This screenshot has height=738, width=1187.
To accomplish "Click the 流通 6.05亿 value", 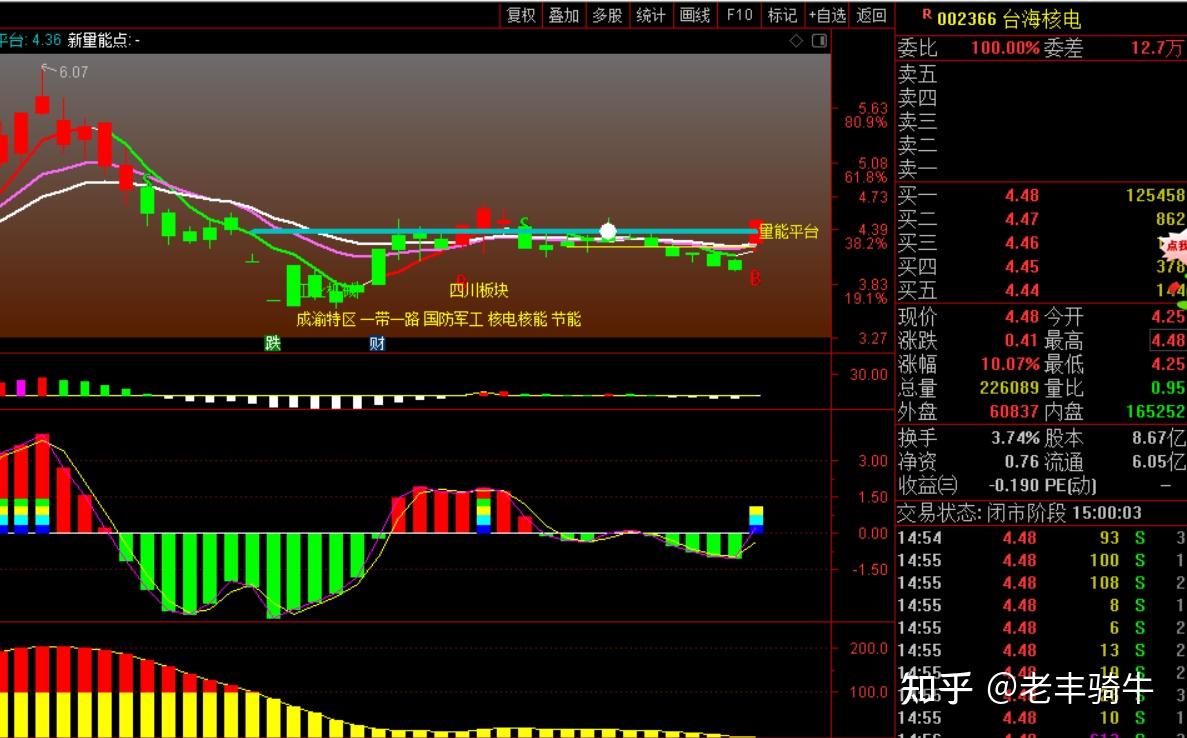I will click(x=1159, y=462).
